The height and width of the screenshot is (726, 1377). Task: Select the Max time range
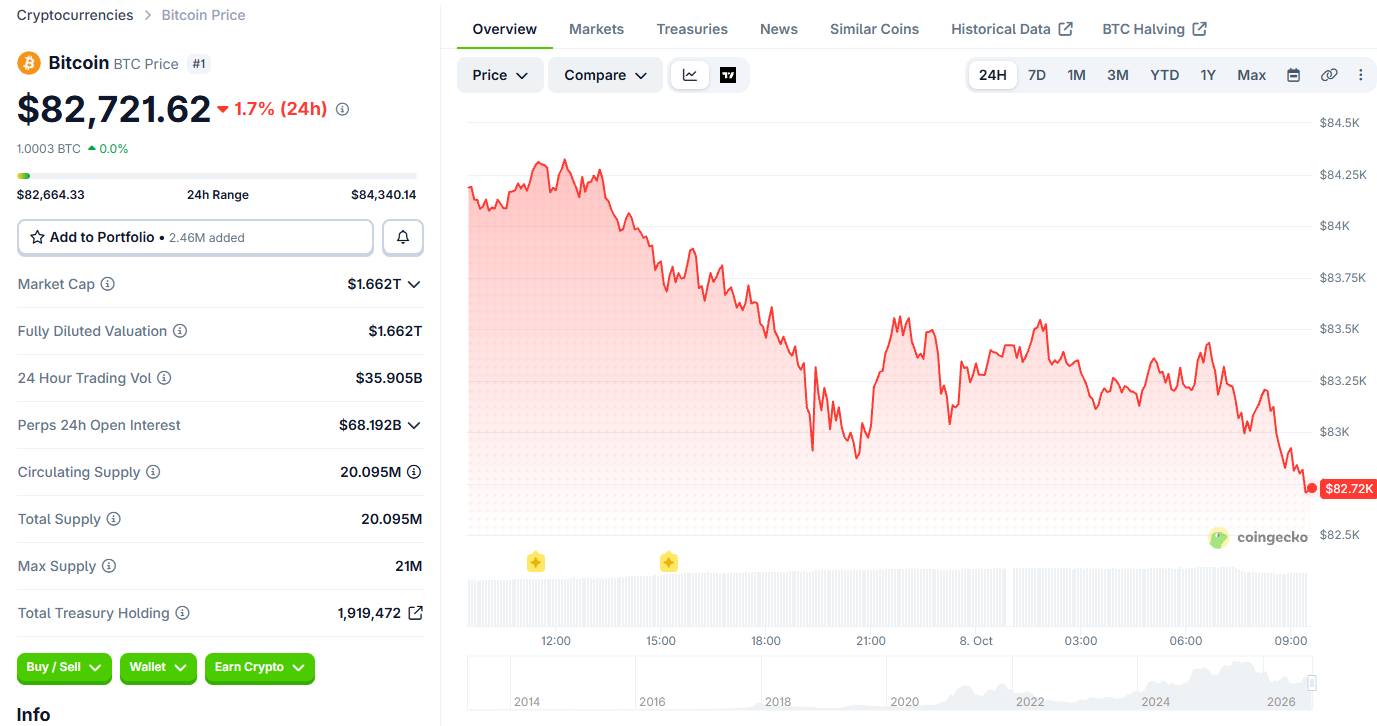point(1252,75)
